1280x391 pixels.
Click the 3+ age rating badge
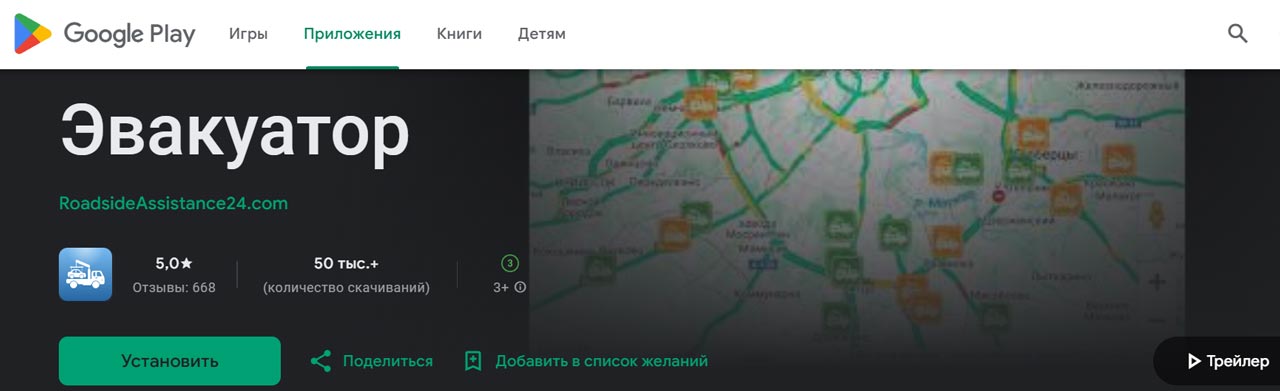click(x=510, y=264)
